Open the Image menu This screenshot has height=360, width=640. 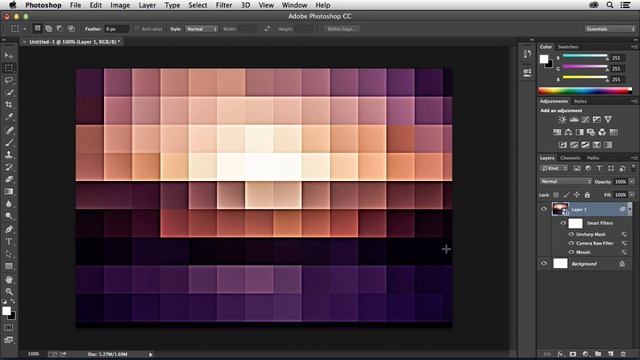[120, 5]
